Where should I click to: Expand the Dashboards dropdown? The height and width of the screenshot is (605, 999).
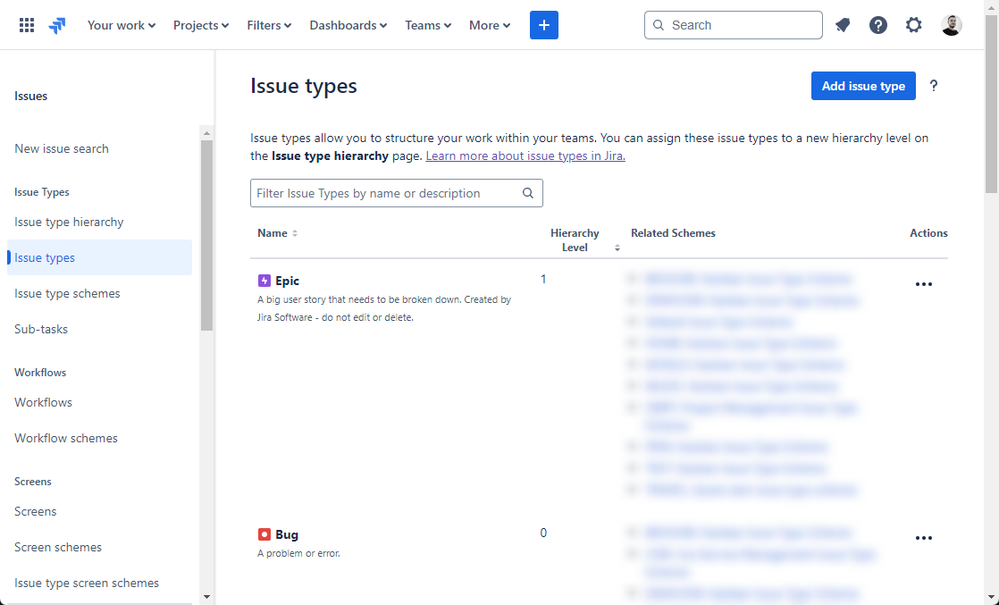(348, 25)
